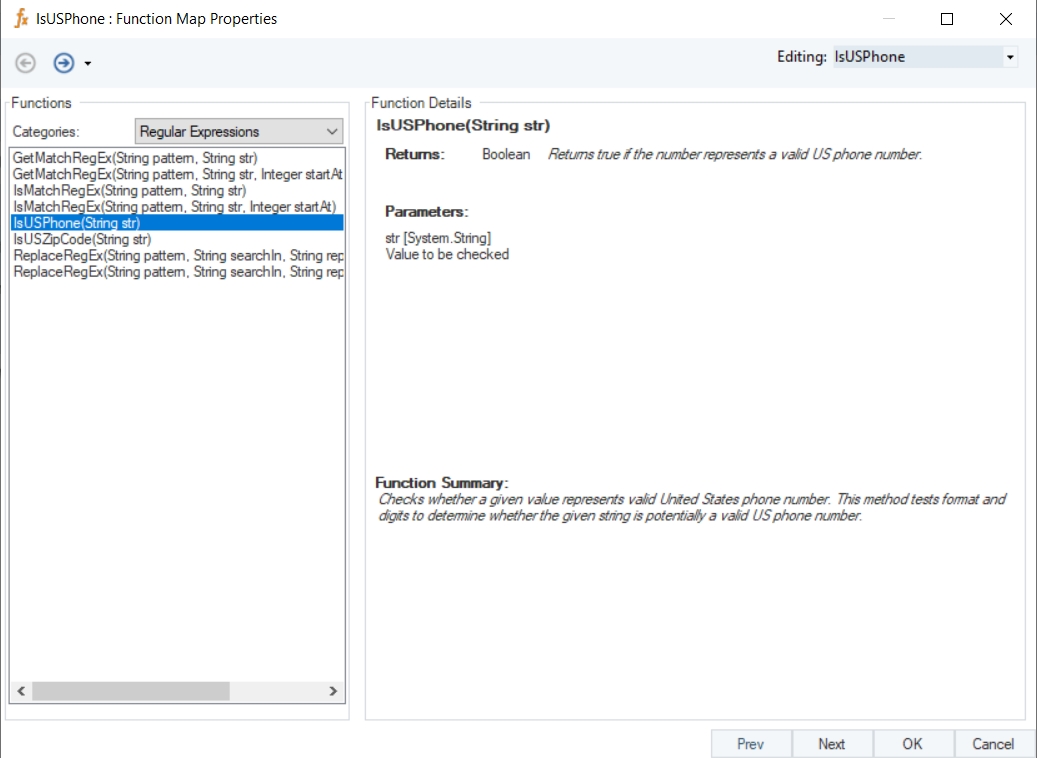1037x758 pixels.
Task: Open the Editing IsUSPhone dropdown
Action: click(1010, 57)
